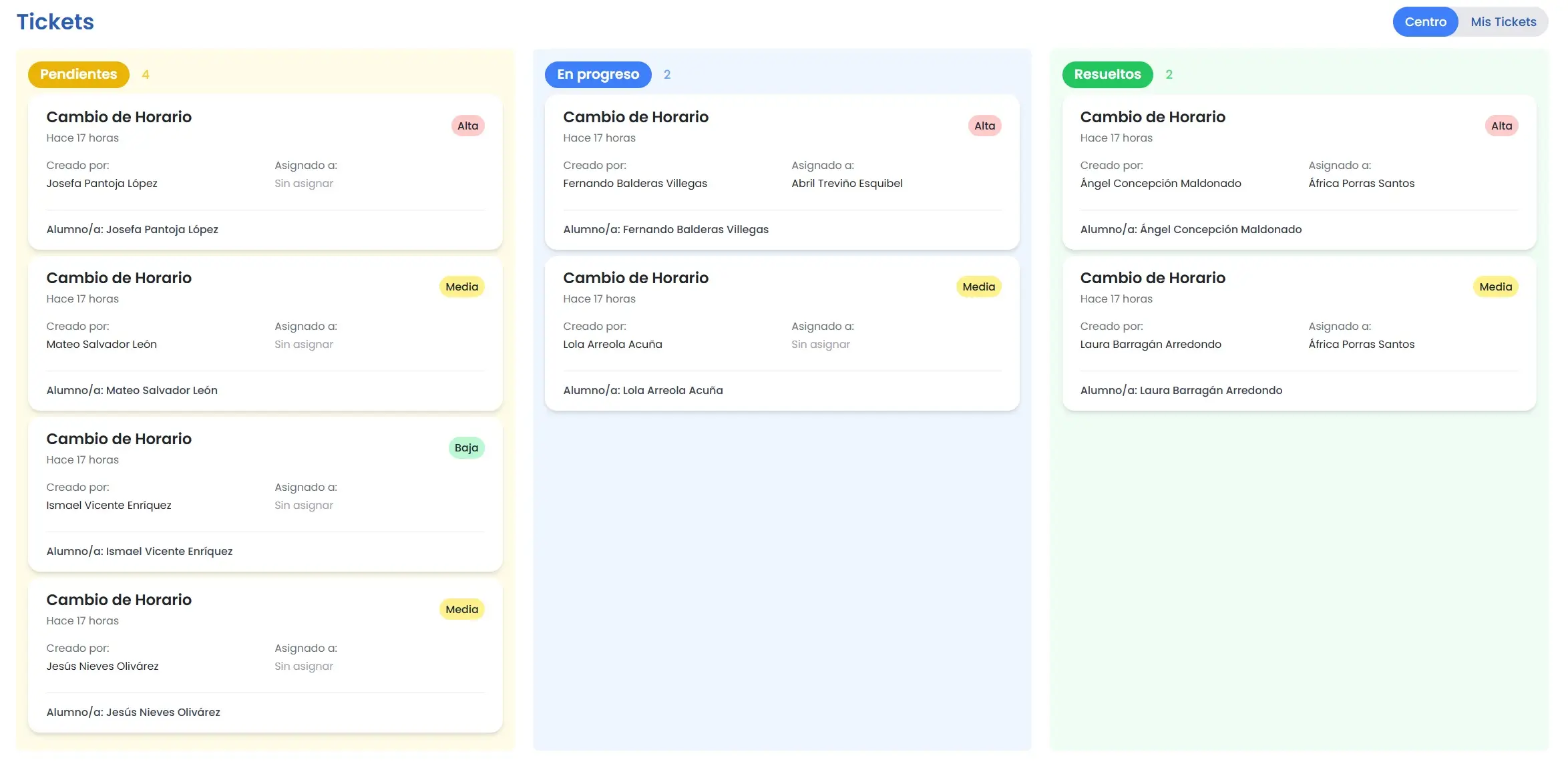Click the Pendientes status pill

(78, 74)
